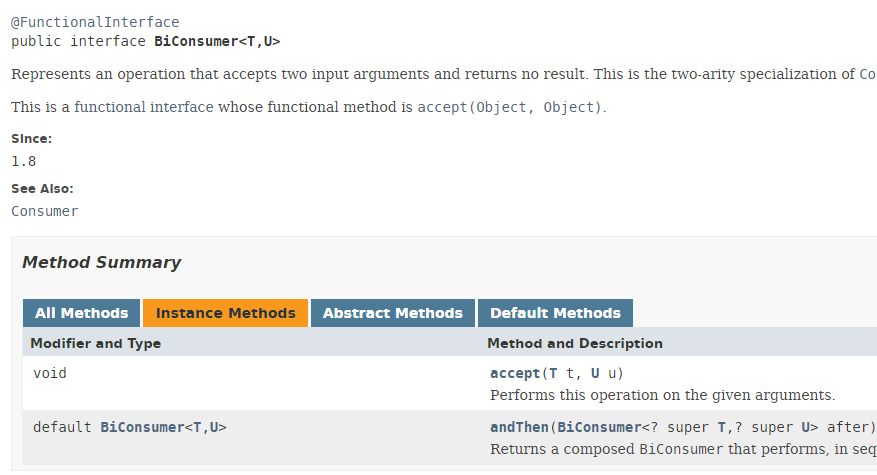Click BiConsumer in the andThen parameter list

(598, 427)
